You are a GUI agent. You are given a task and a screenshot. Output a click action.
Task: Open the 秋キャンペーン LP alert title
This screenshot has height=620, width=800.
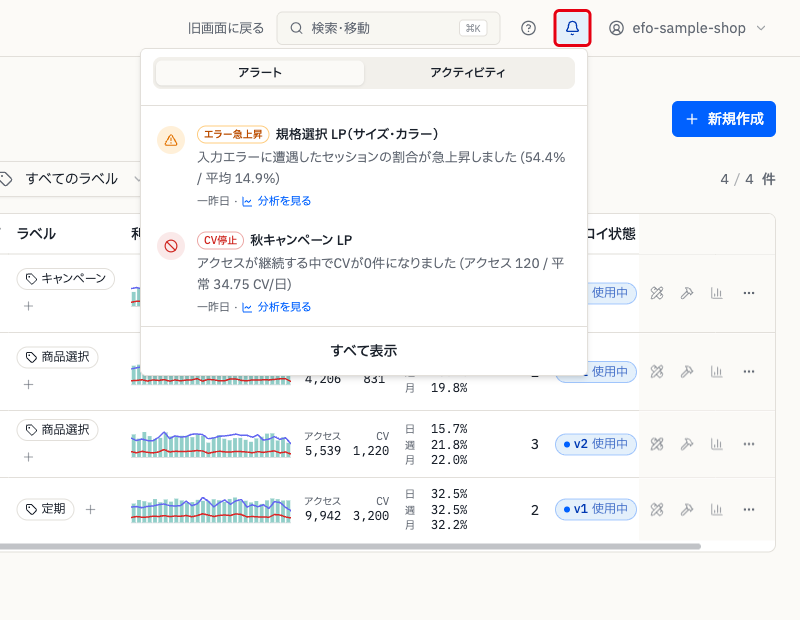point(301,240)
